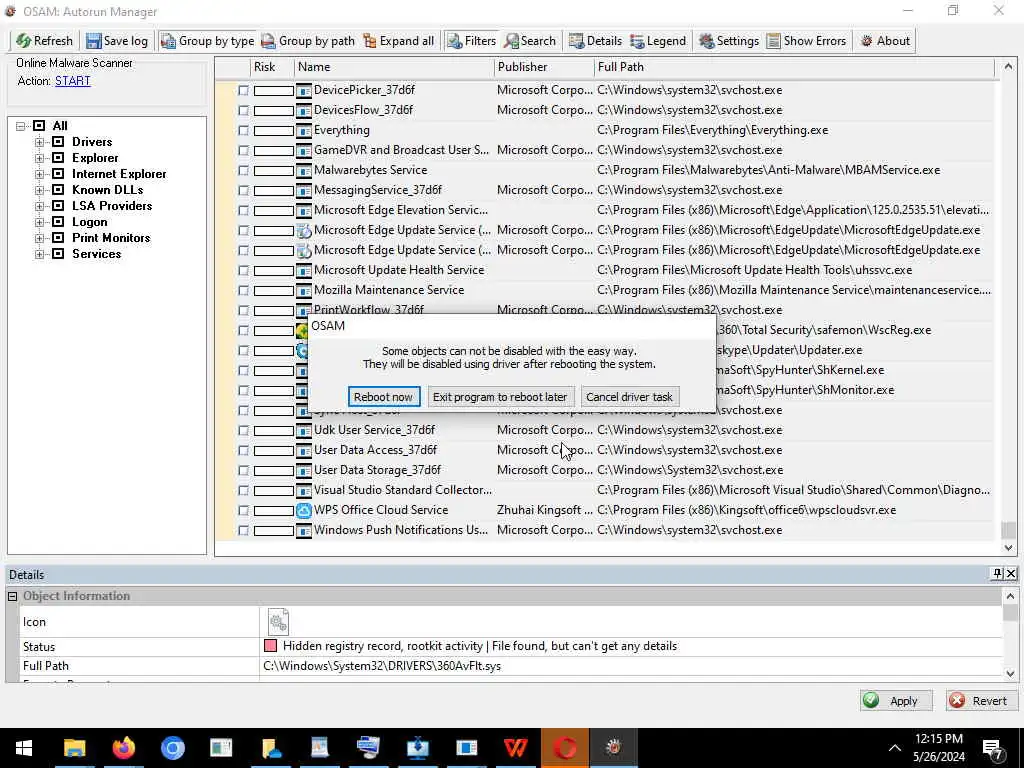Expand the Logon tree node
The height and width of the screenshot is (768, 1024).
pos(39,222)
